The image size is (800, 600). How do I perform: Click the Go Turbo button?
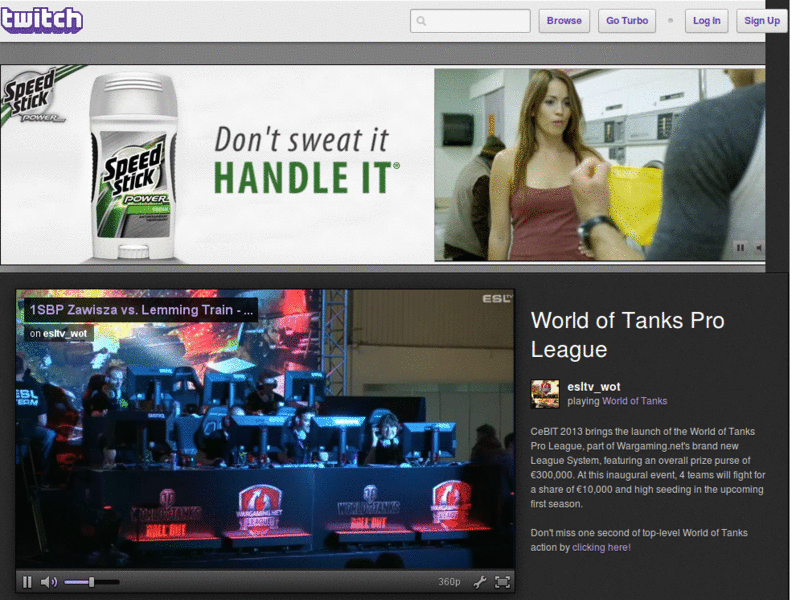tap(626, 20)
